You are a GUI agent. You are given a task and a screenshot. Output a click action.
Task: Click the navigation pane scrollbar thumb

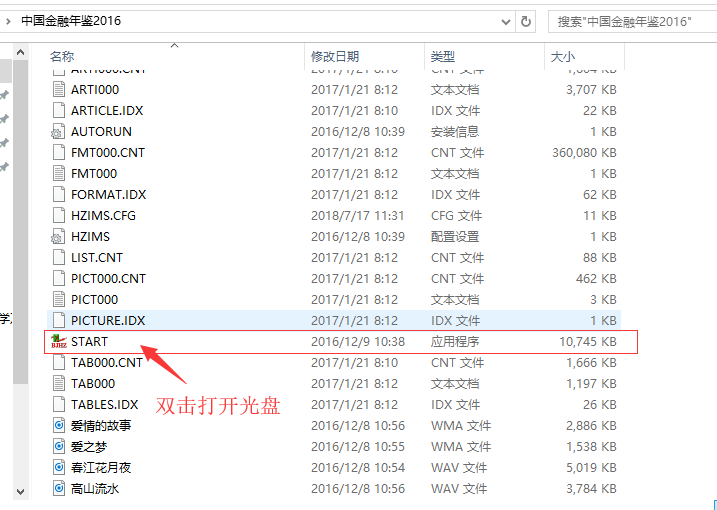[20, 222]
